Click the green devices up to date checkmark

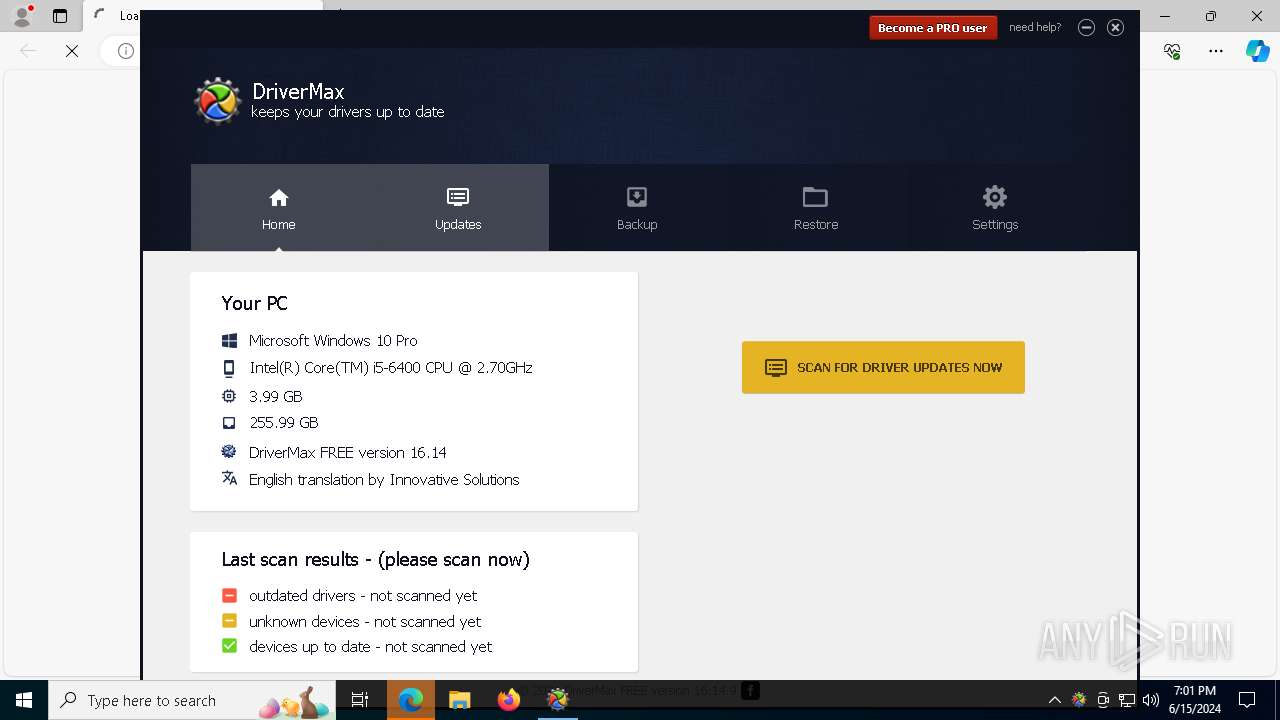[x=229, y=646]
